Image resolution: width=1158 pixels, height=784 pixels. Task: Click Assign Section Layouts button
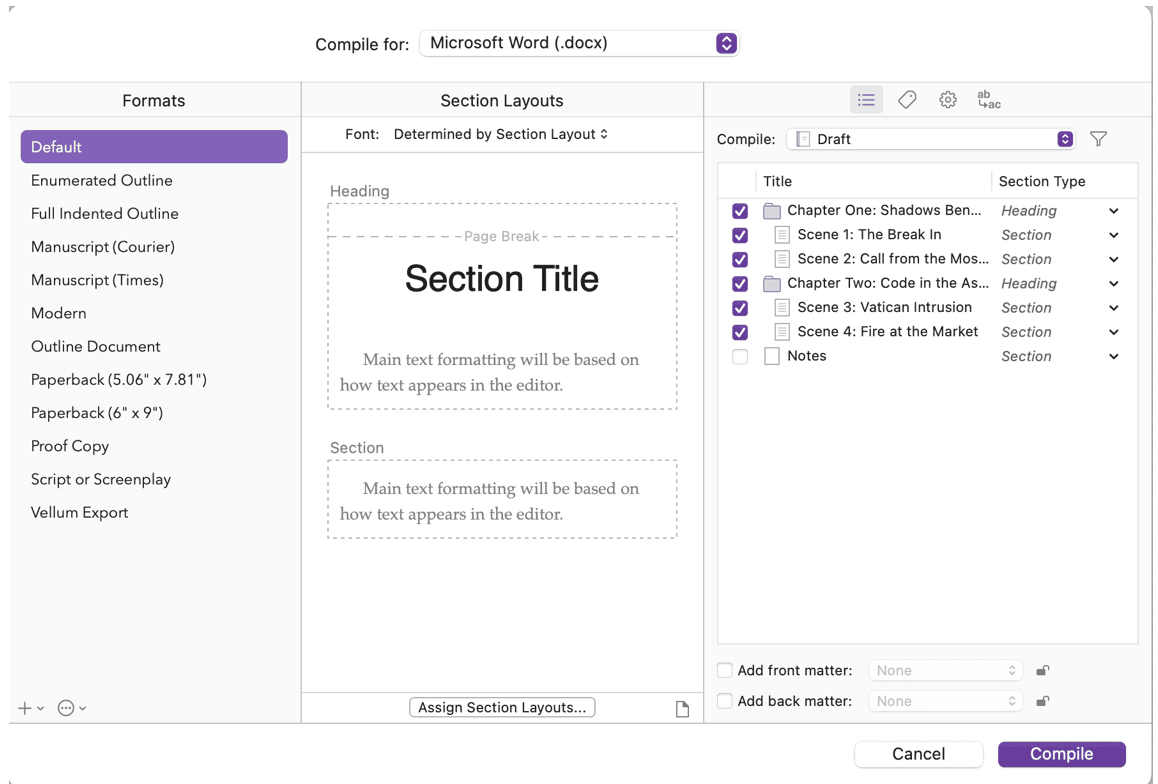(502, 707)
